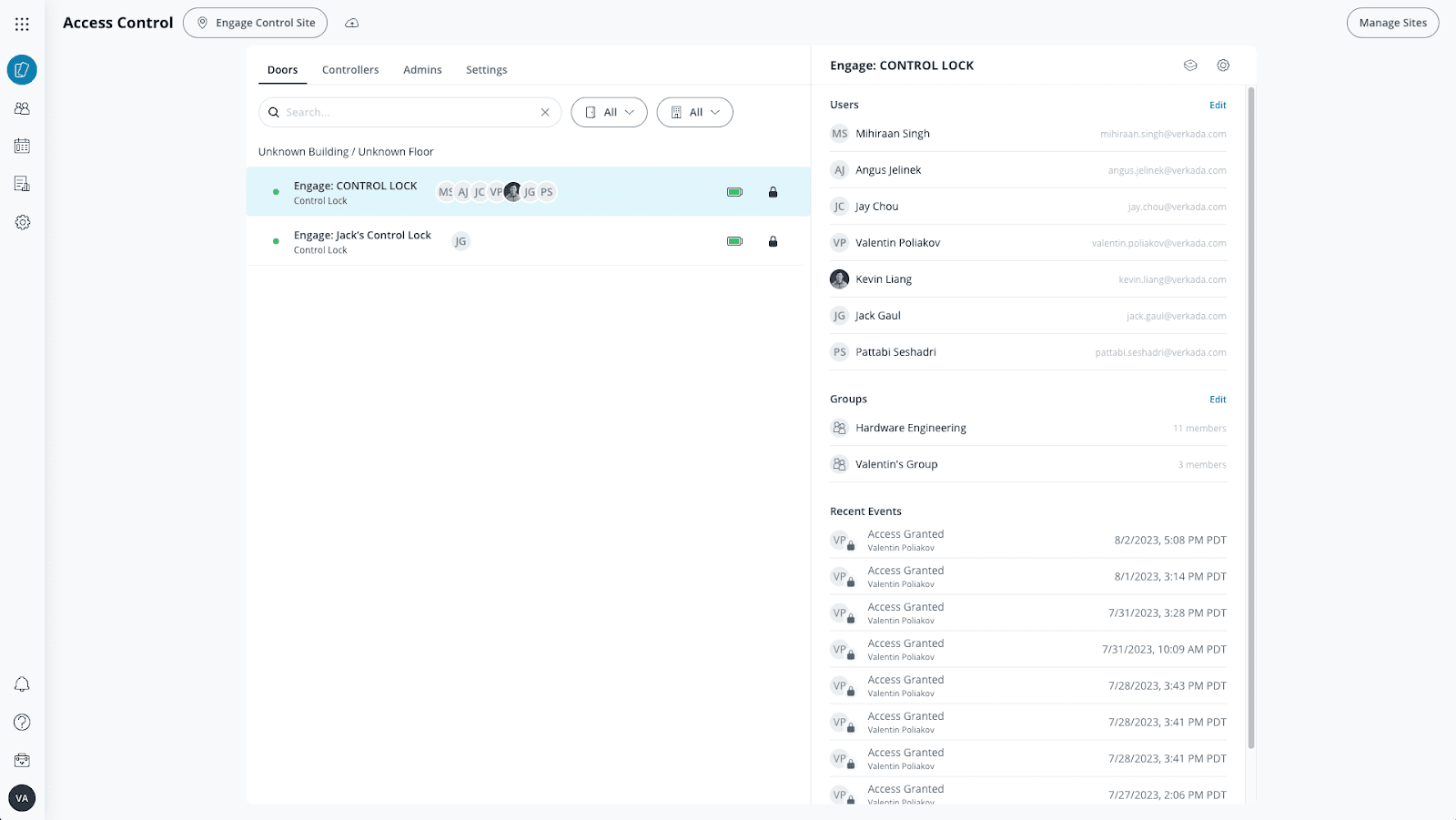Click Edit next to Groups

(x=1218, y=400)
